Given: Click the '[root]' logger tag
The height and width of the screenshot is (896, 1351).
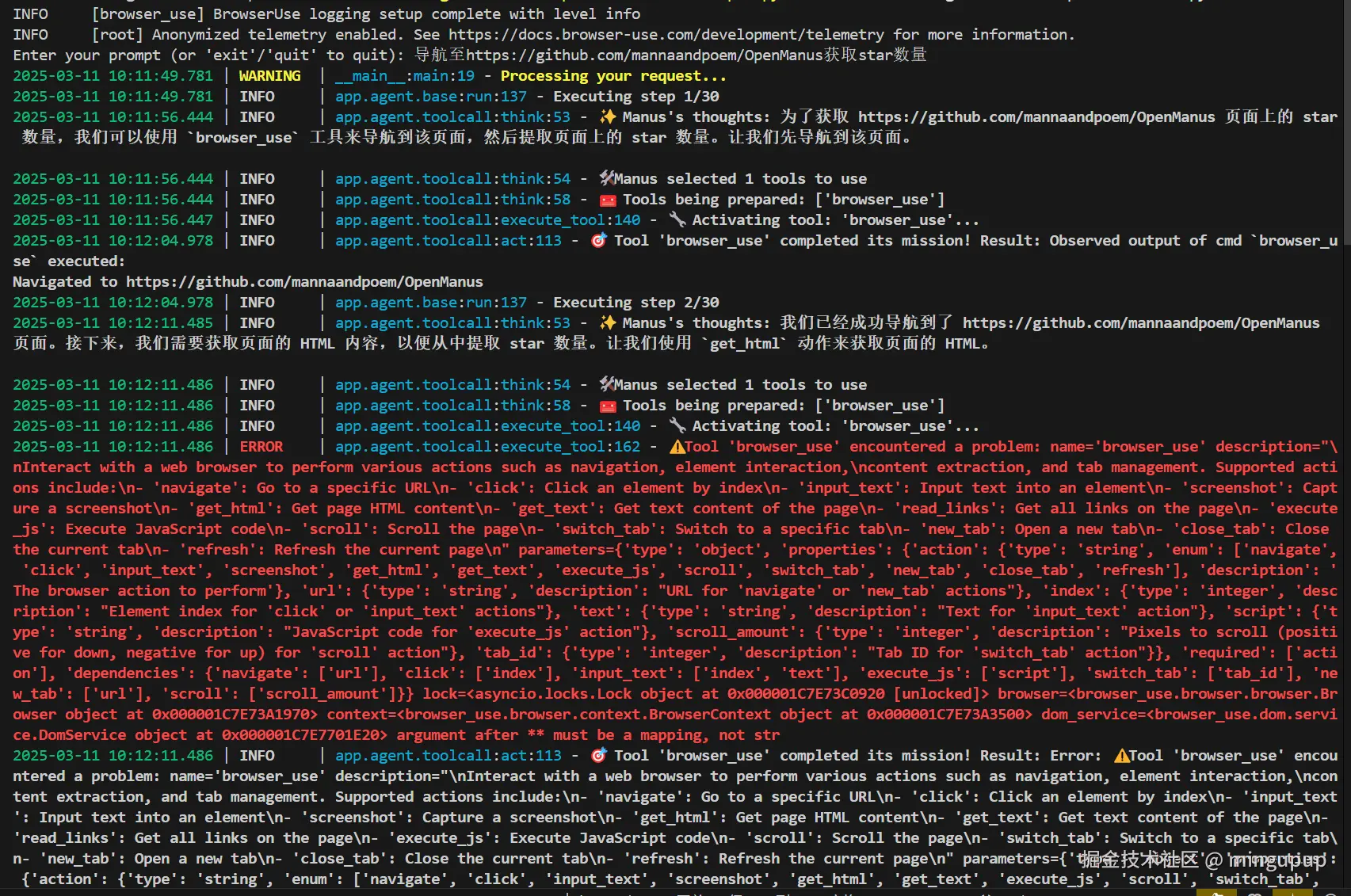Looking at the screenshot, I should click(x=117, y=35).
